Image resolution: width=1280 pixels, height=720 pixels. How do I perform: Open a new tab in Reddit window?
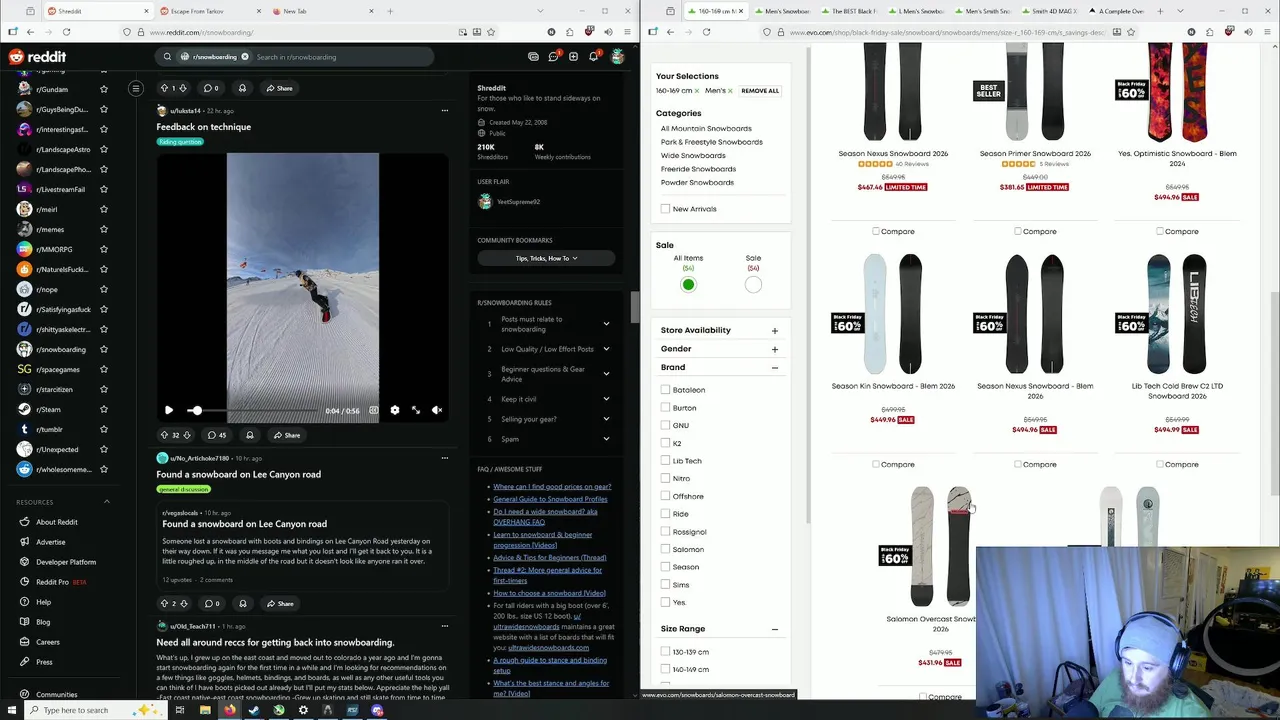[390, 11]
